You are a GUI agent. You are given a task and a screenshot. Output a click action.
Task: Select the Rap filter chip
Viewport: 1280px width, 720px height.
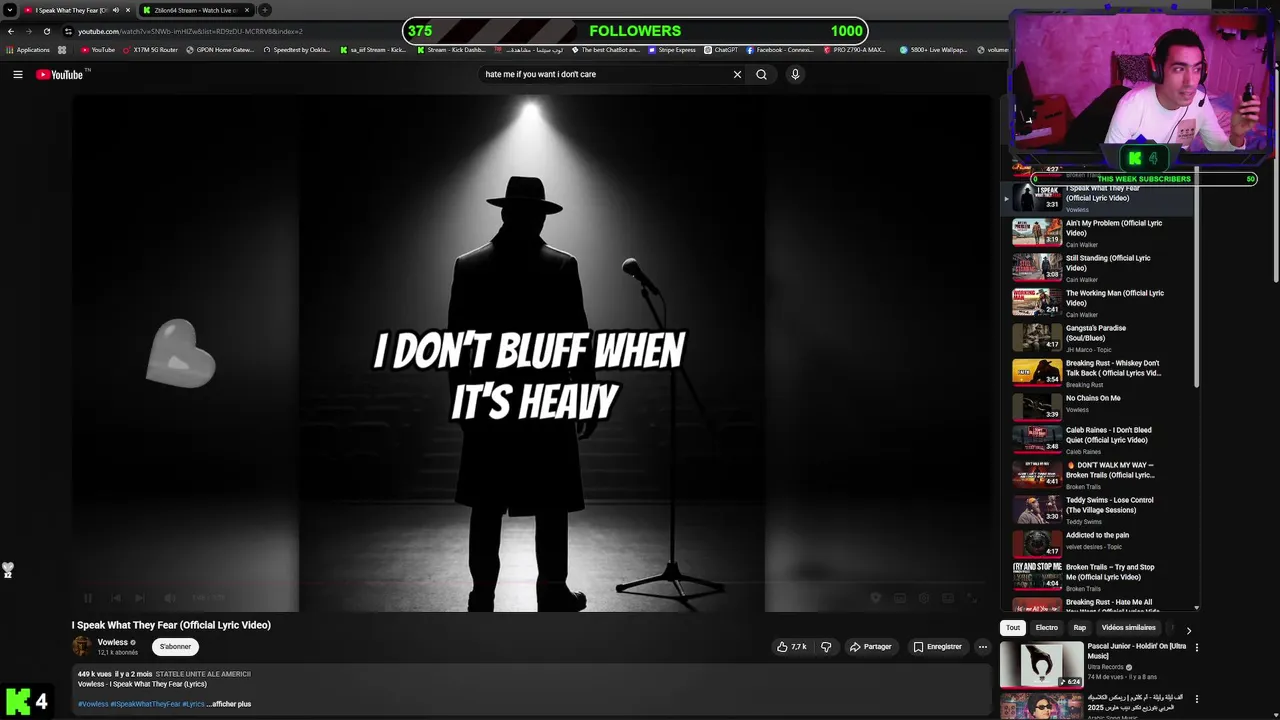pos(1080,628)
